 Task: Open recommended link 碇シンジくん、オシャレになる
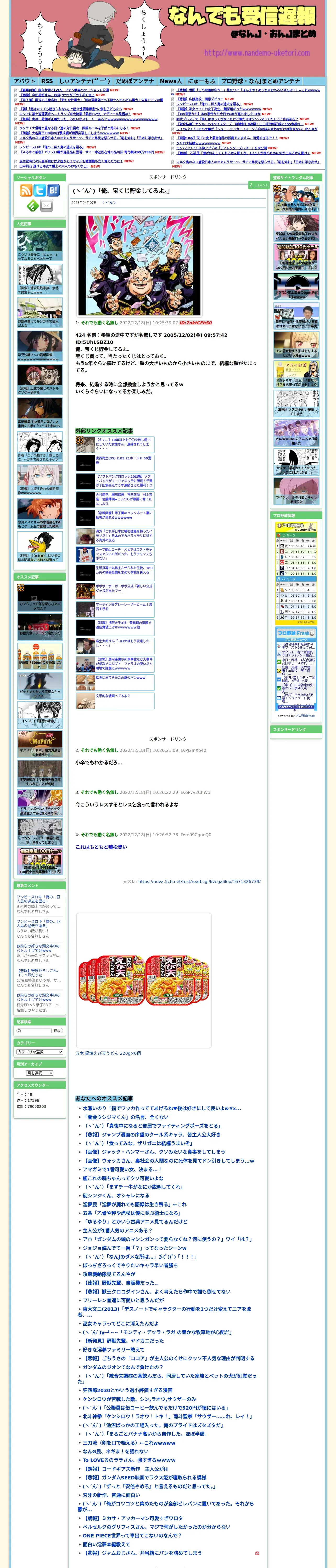click(x=116, y=1196)
